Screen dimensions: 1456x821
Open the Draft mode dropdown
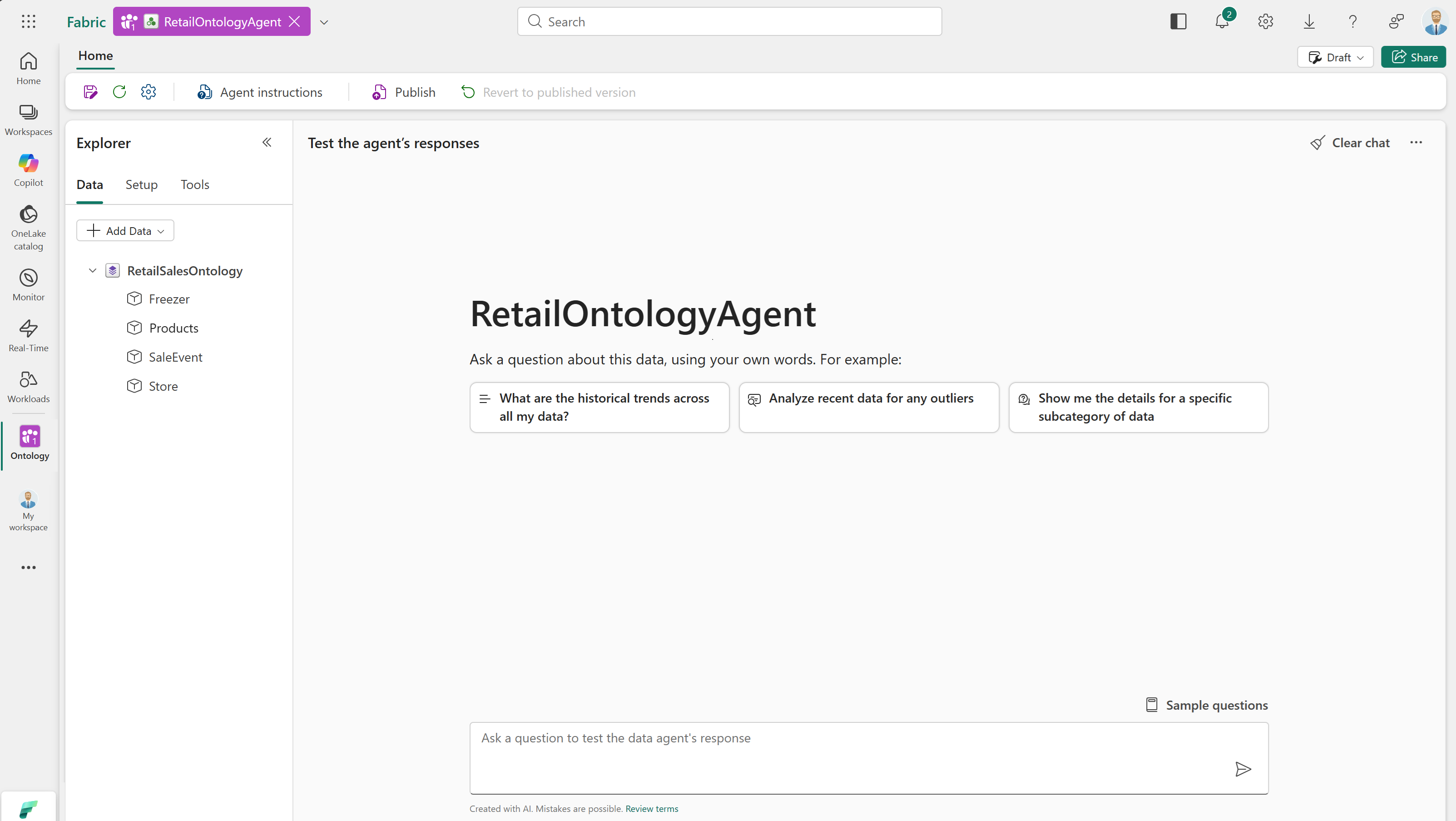click(x=1335, y=57)
